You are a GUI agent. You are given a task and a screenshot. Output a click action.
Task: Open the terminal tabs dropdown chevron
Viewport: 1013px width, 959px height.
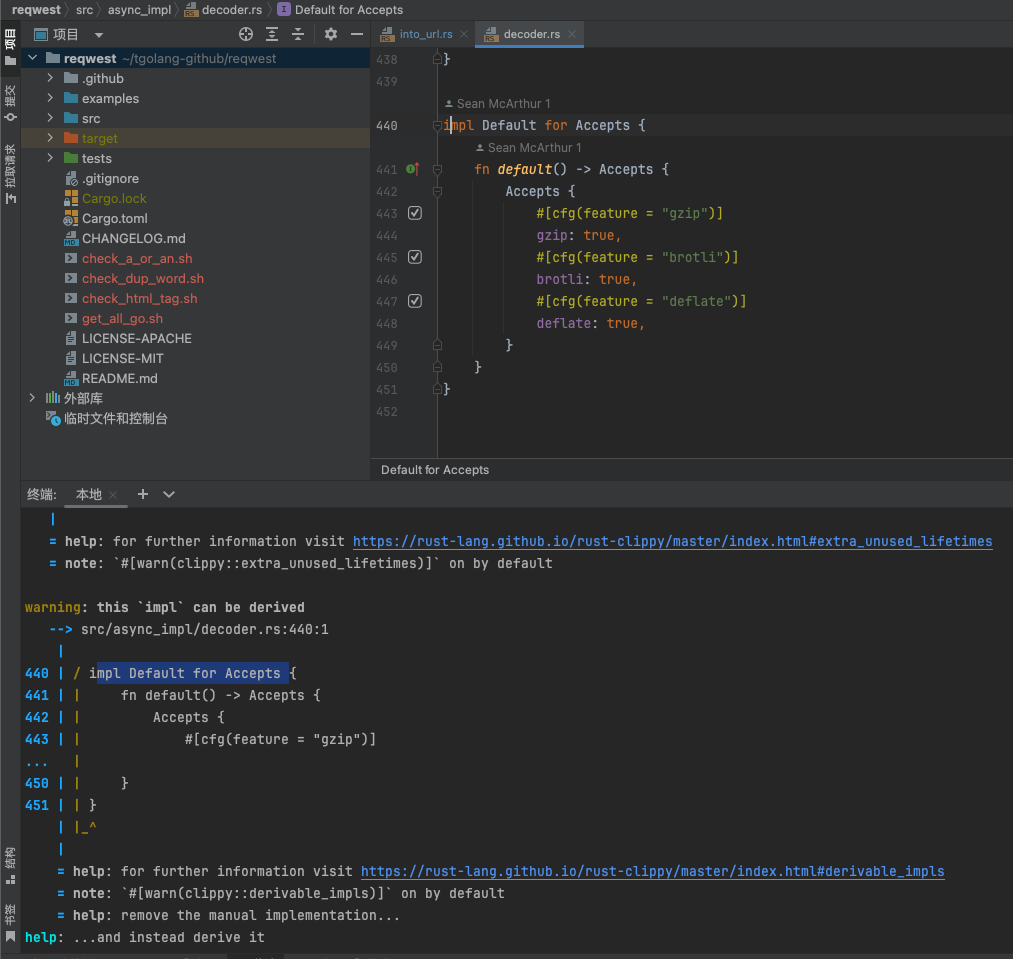point(169,494)
